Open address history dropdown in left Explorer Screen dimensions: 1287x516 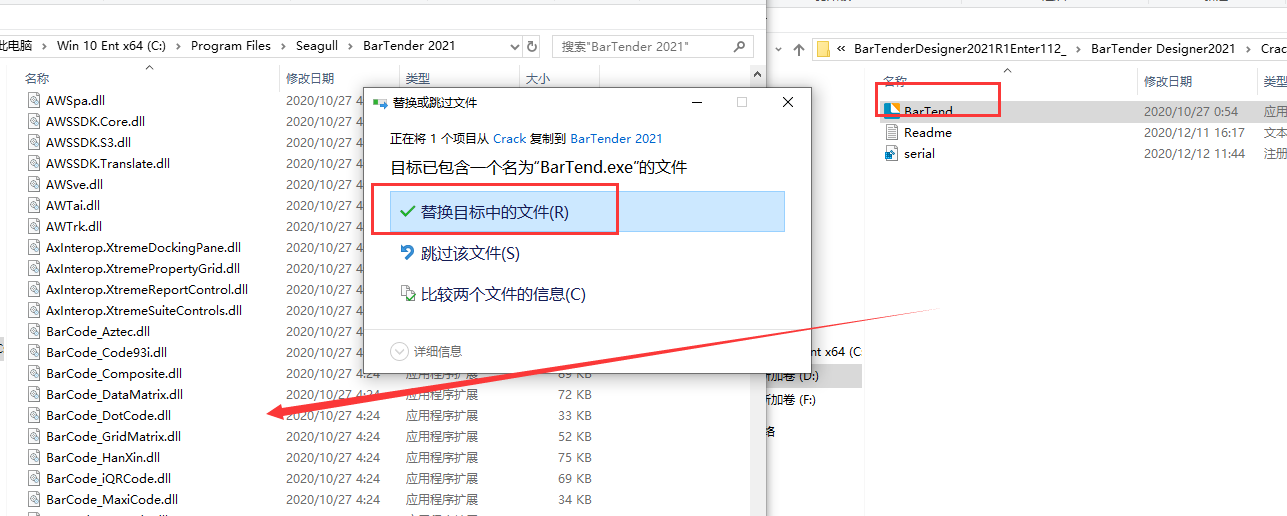coord(513,46)
